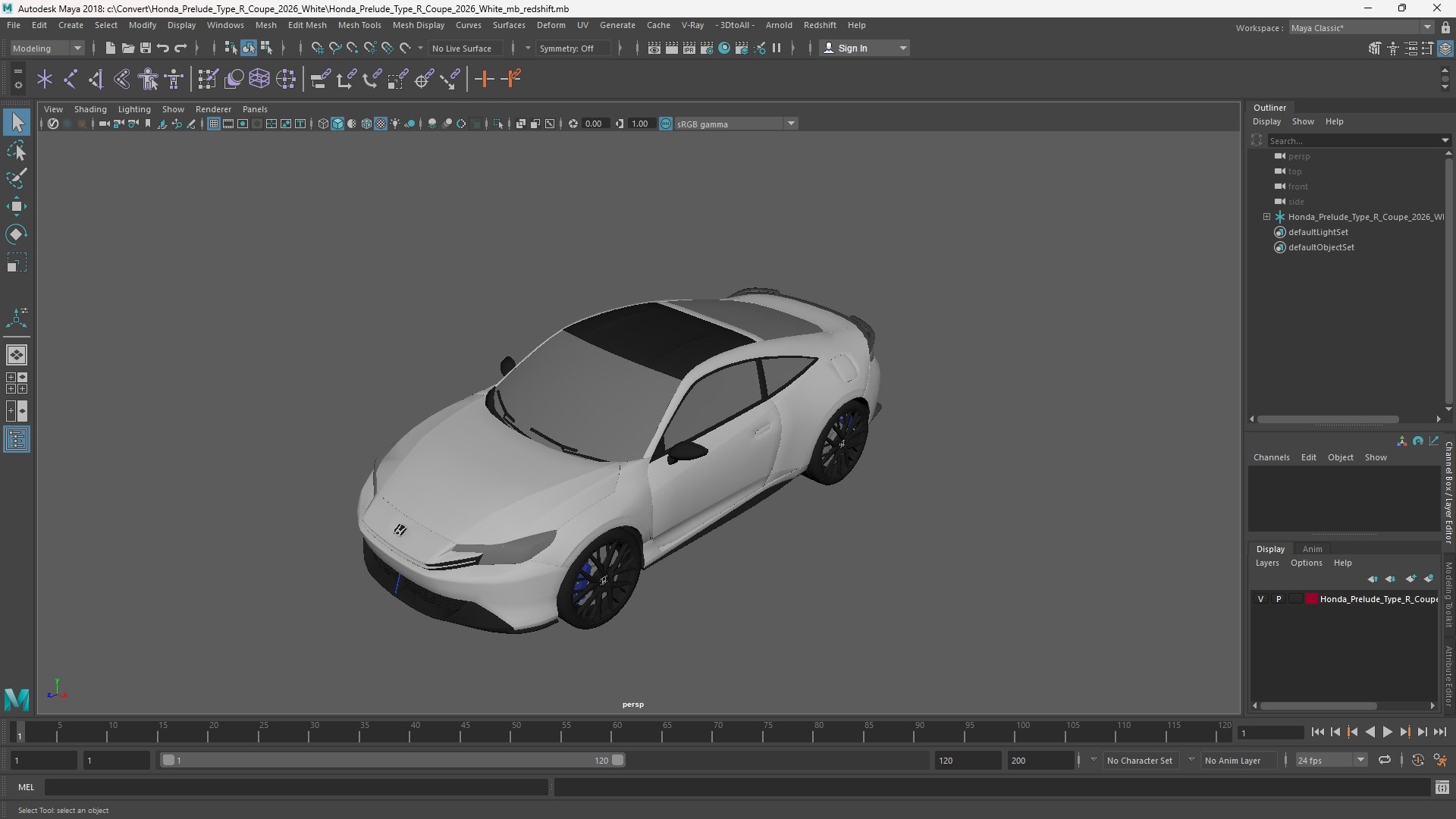Open the Redshift menu
Image resolution: width=1456 pixels, height=819 pixels.
coord(820,25)
